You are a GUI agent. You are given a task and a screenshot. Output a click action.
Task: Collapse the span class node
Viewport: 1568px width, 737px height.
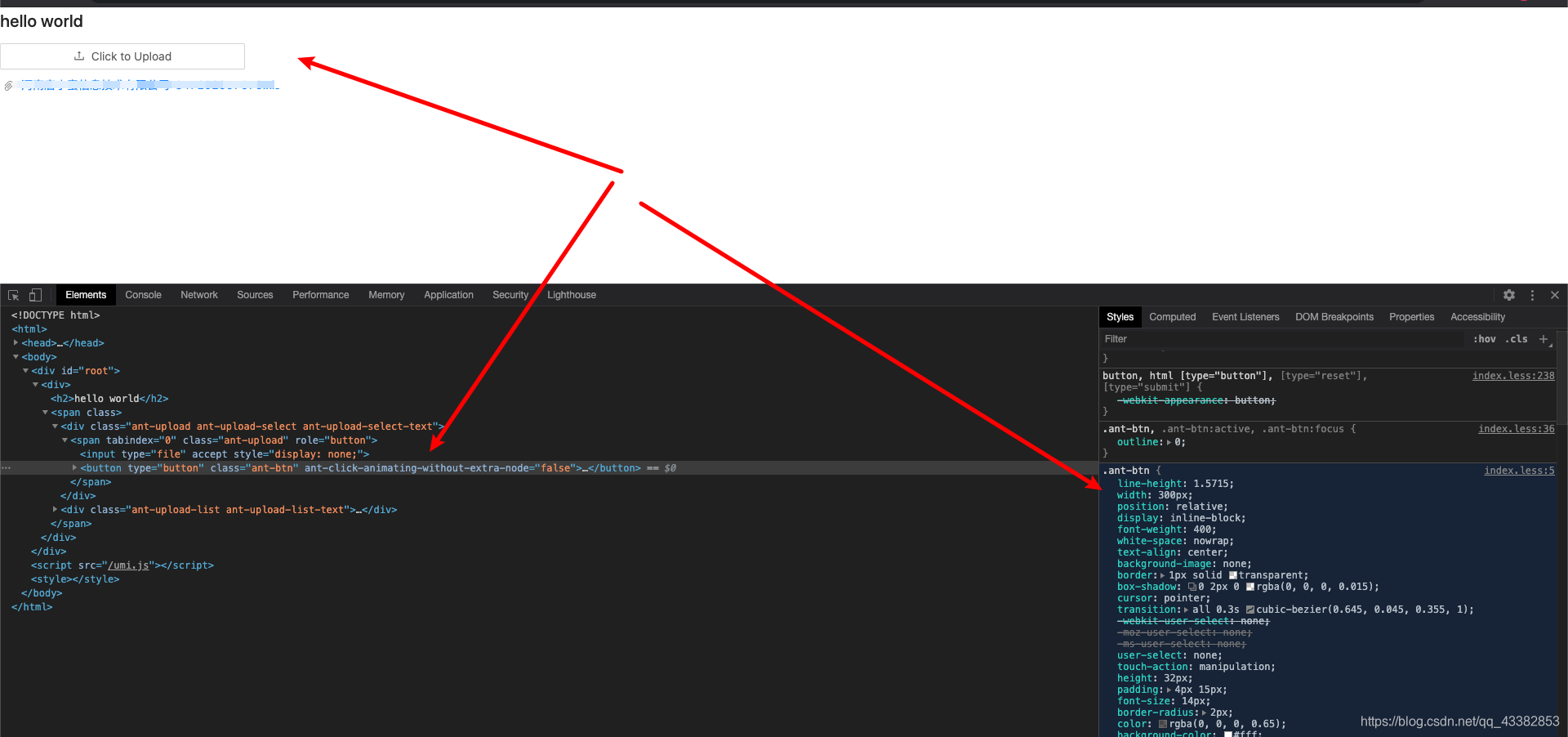tap(45, 413)
